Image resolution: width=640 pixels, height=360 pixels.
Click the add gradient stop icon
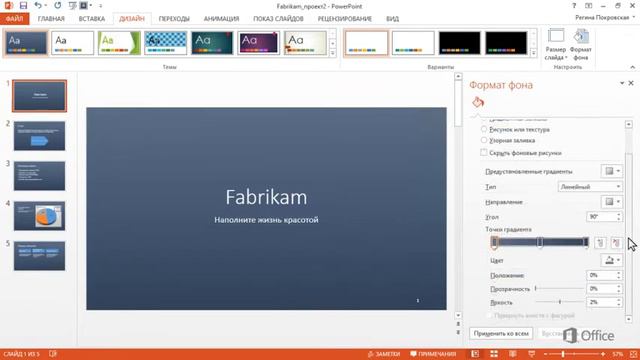[x=600, y=242]
